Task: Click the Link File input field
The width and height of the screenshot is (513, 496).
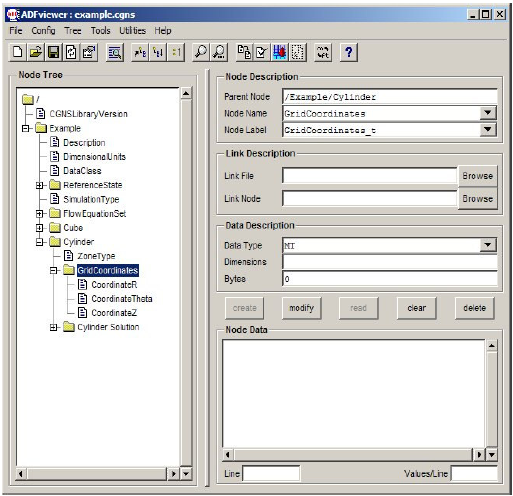Action: (369, 176)
